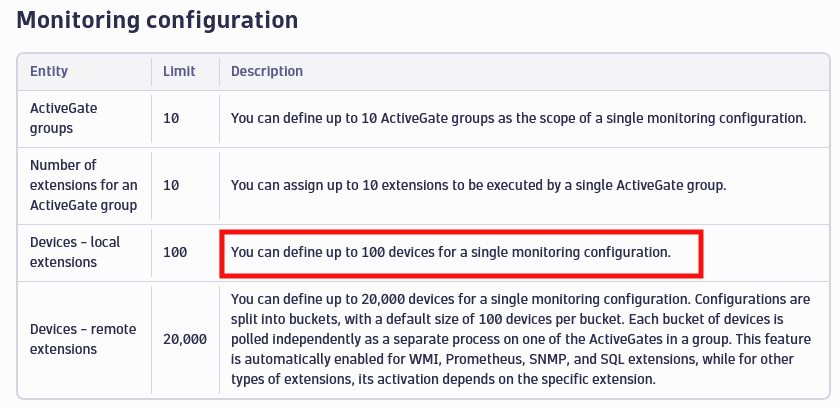Image resolution: width=840 pixels, height=408 pixels.
Task: Select the "Number of extensions" entity cell
Action: 84,185
